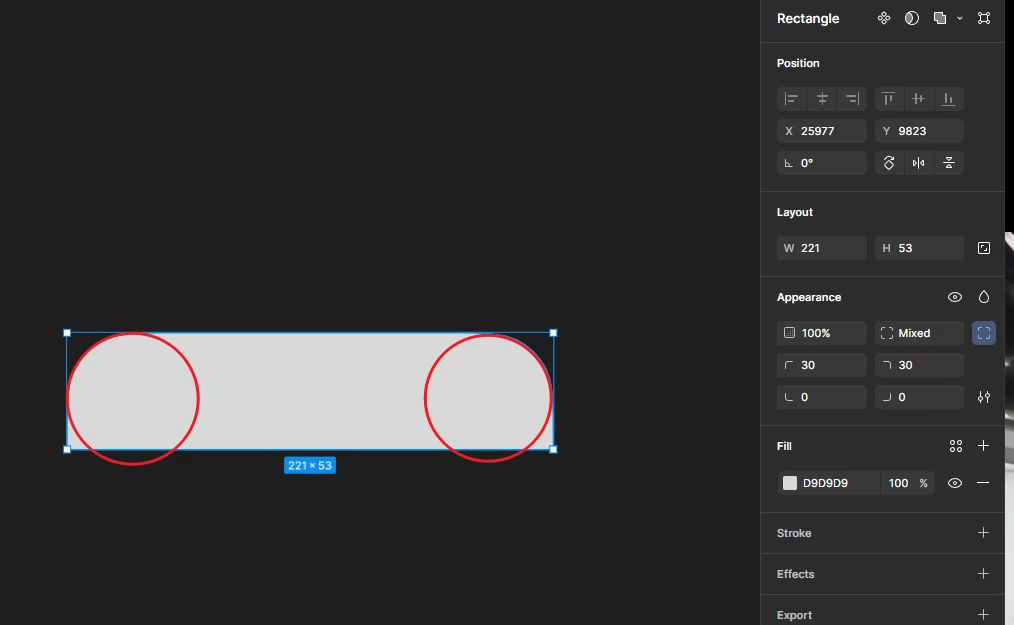Align the rectangle right
This screenshot has height=625, width=1014.
pos(852,99)
